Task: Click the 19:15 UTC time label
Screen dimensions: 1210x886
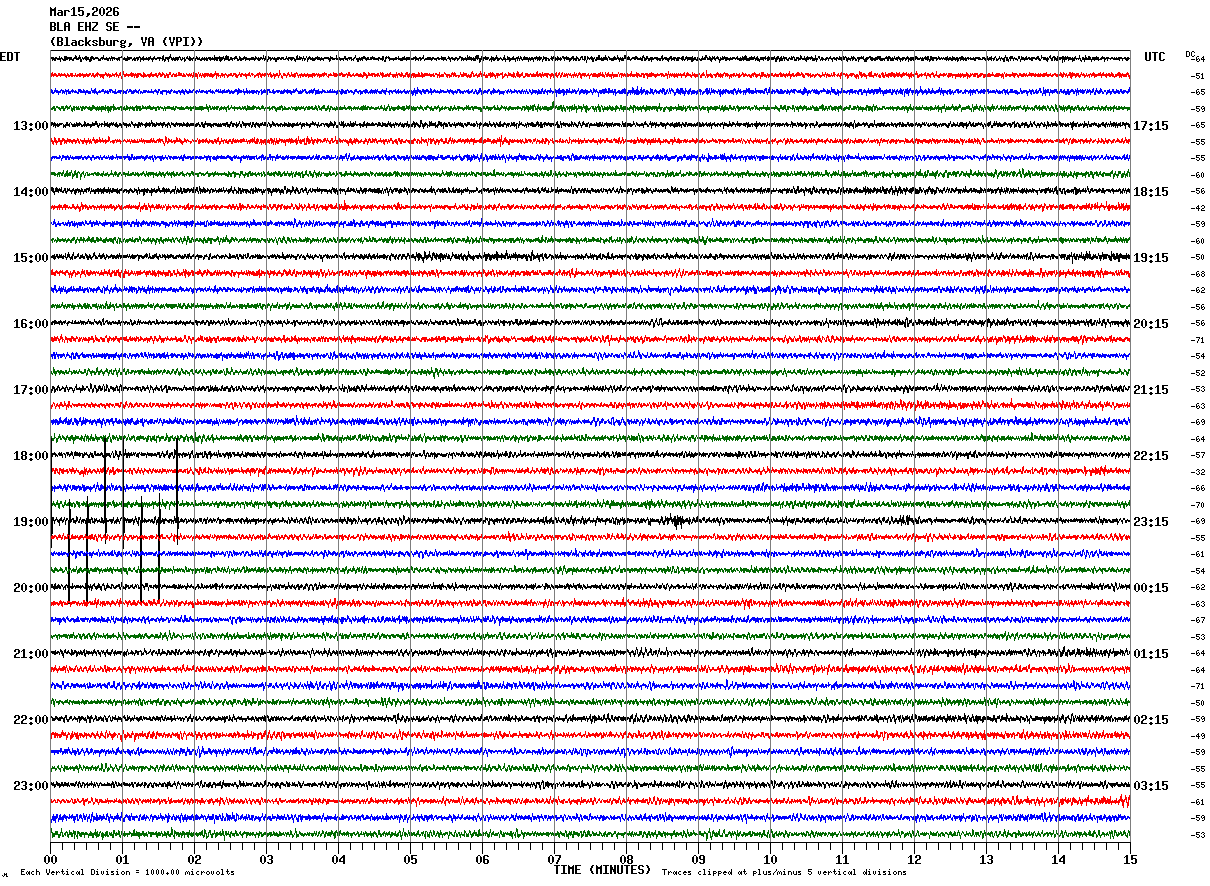Action: pyautogui.click(x=1151, y=258)
